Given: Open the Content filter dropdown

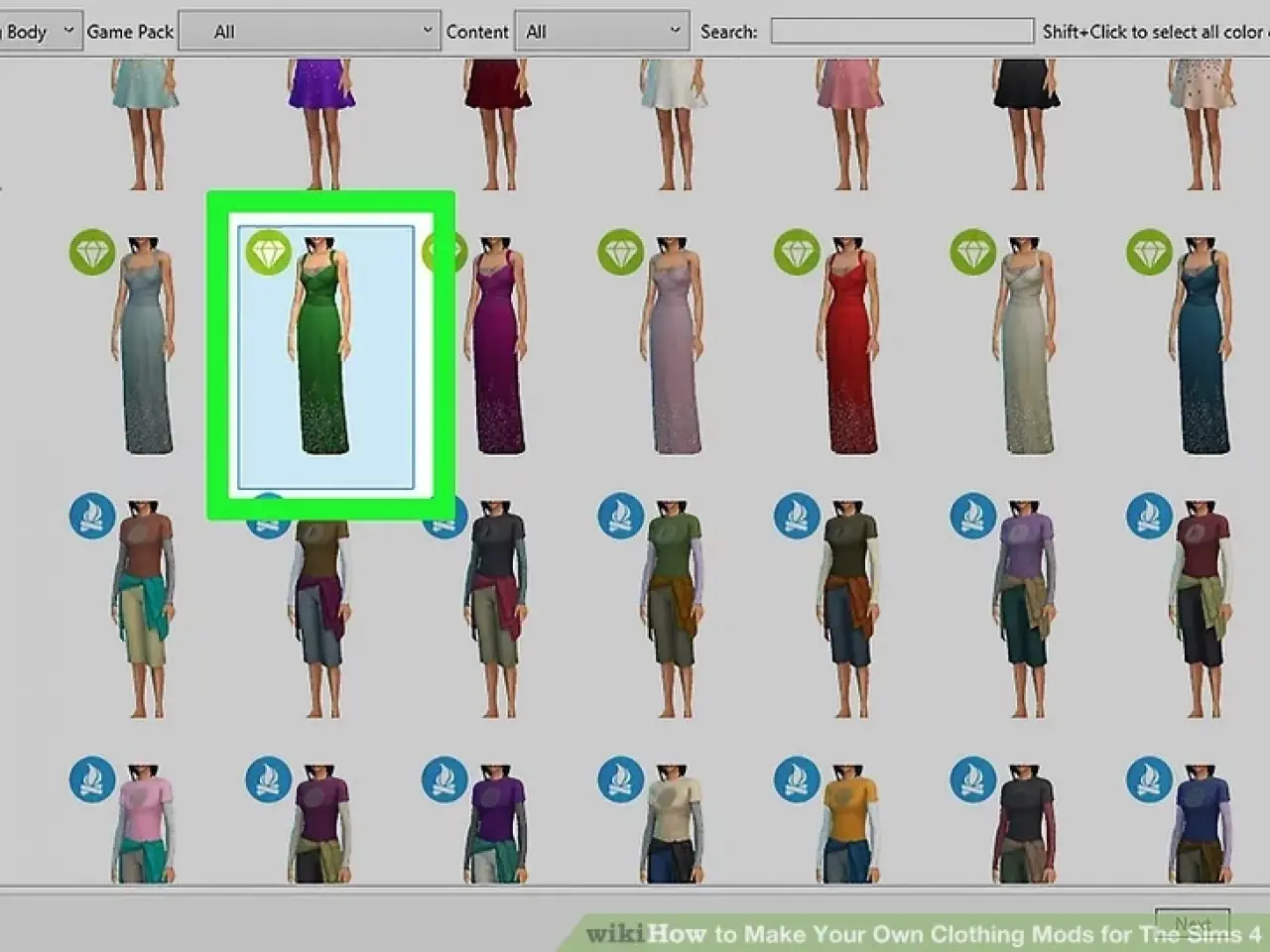Looking at the screenshot, I should tap(601, 32).
